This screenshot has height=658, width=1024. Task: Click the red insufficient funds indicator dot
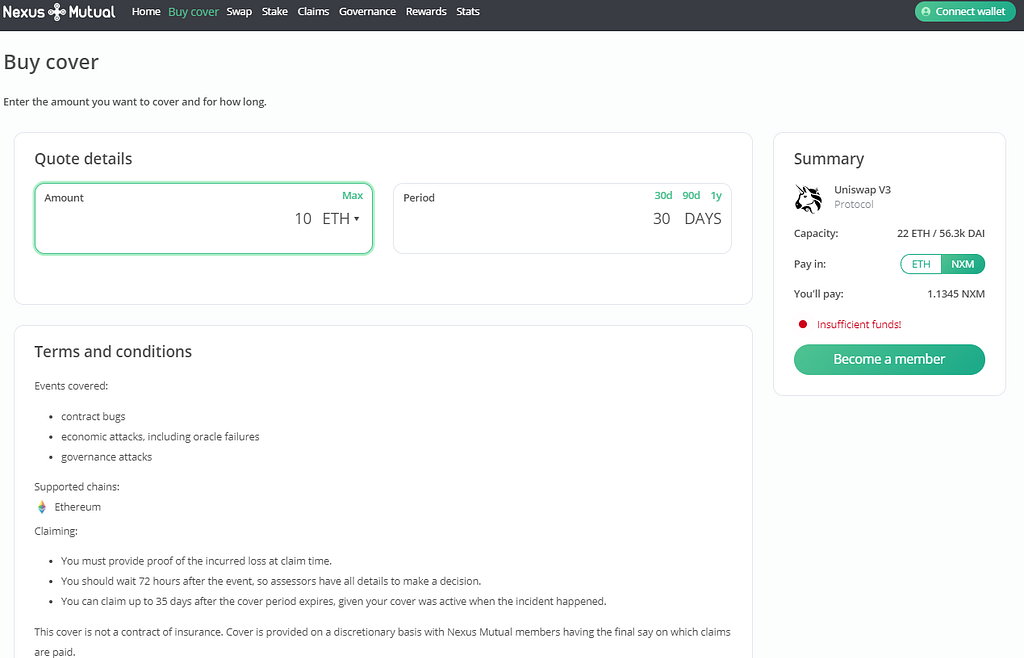(x=803, y=324)
